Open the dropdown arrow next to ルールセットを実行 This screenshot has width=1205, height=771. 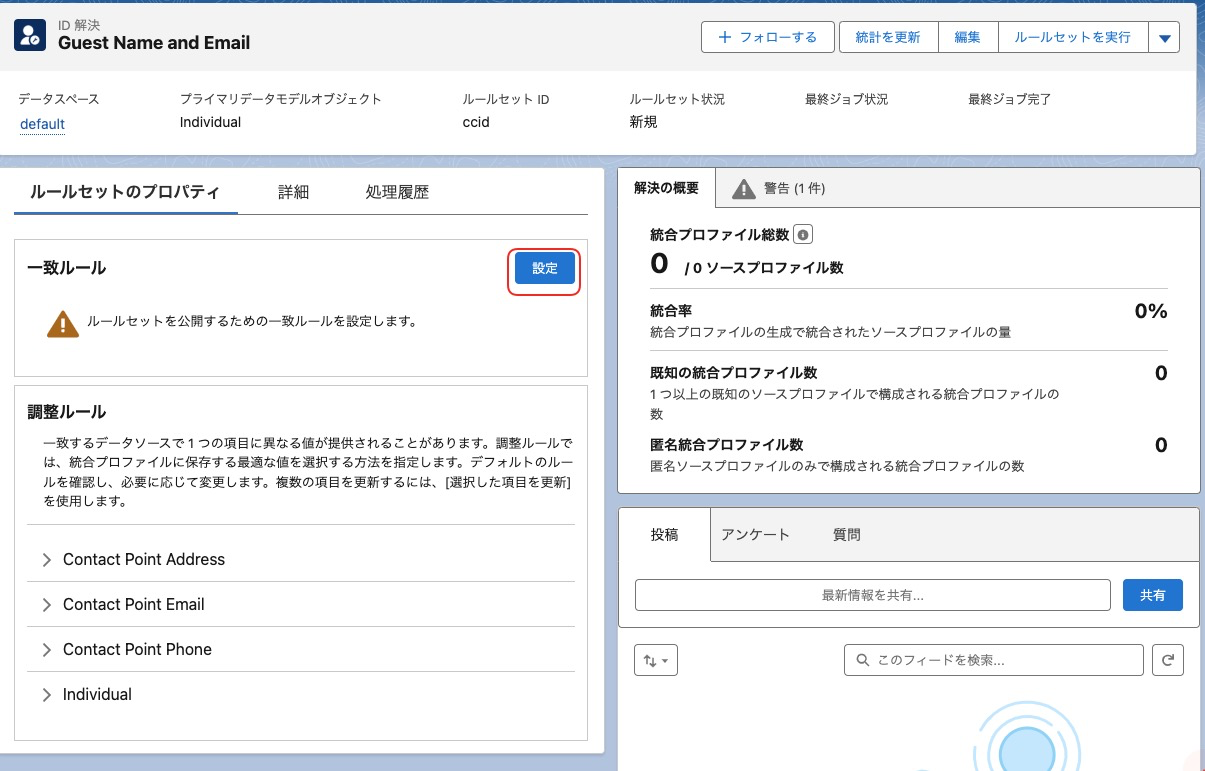pyautogui.click(x=1164, y=38)
